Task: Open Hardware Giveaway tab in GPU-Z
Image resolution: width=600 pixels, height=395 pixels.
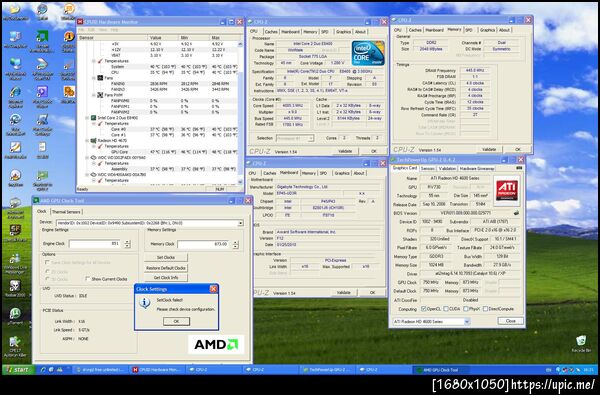Action: pyautogui.click(x=476, y=168)
